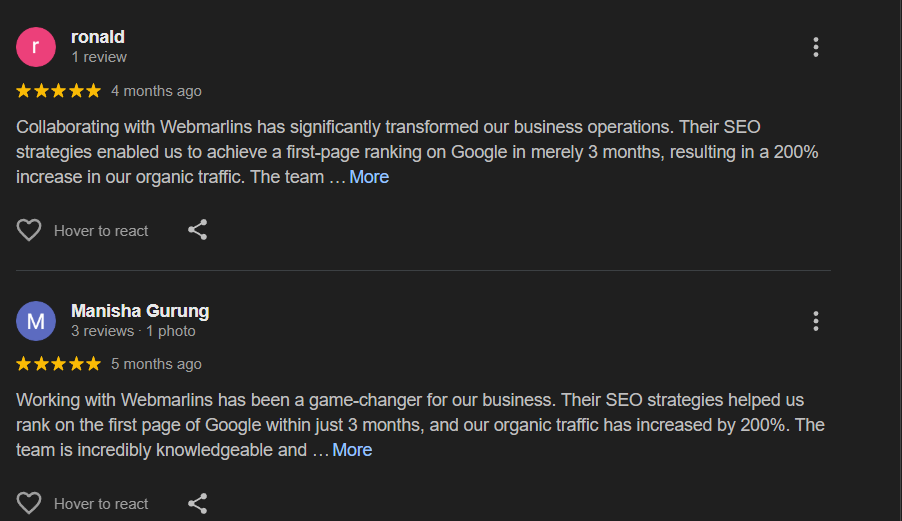Click heart icon under Manisha Gurung's review

[x=29, y=503]
